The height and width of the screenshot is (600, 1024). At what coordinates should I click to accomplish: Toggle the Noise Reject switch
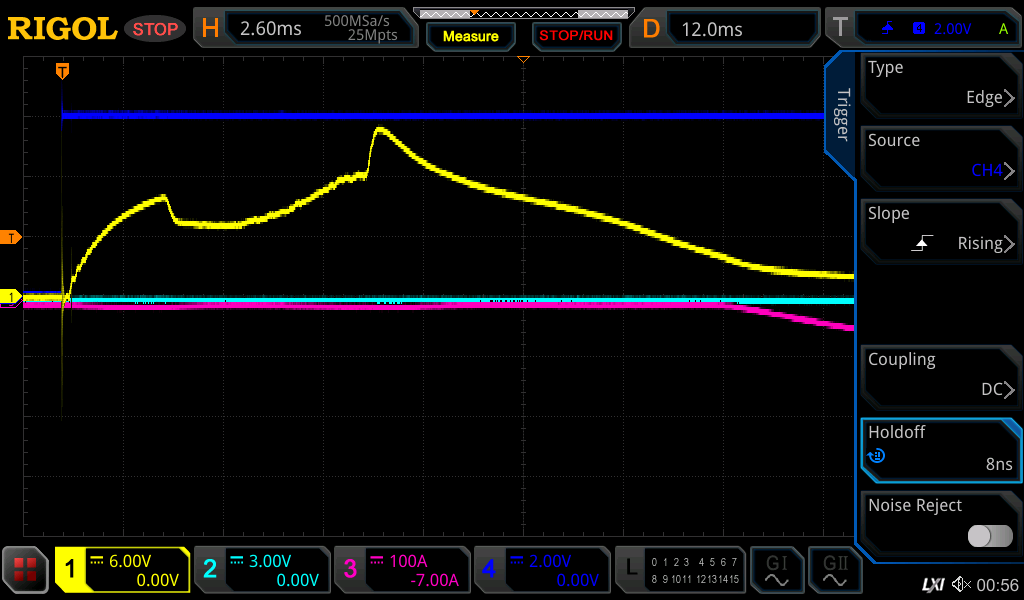(x=989, y=536)
